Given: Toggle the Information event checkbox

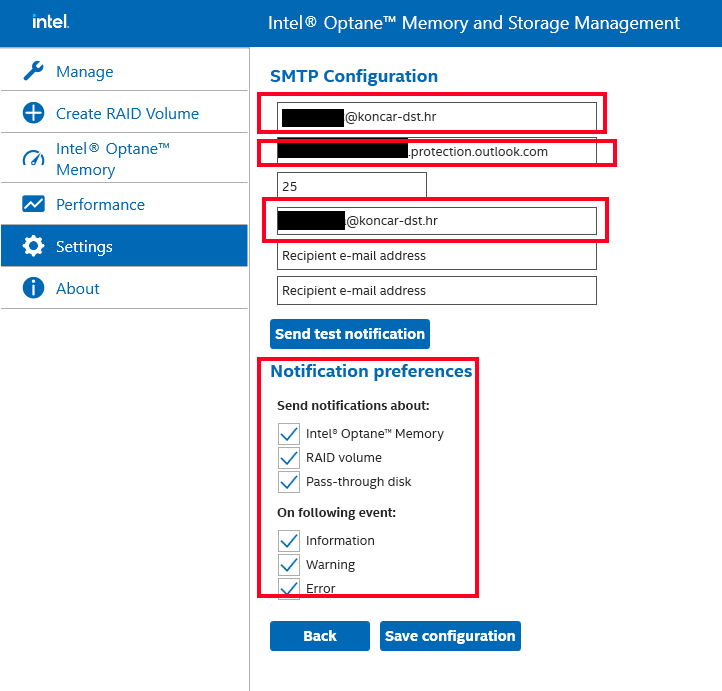Looking at the screenshot, I should coord(289,540).
